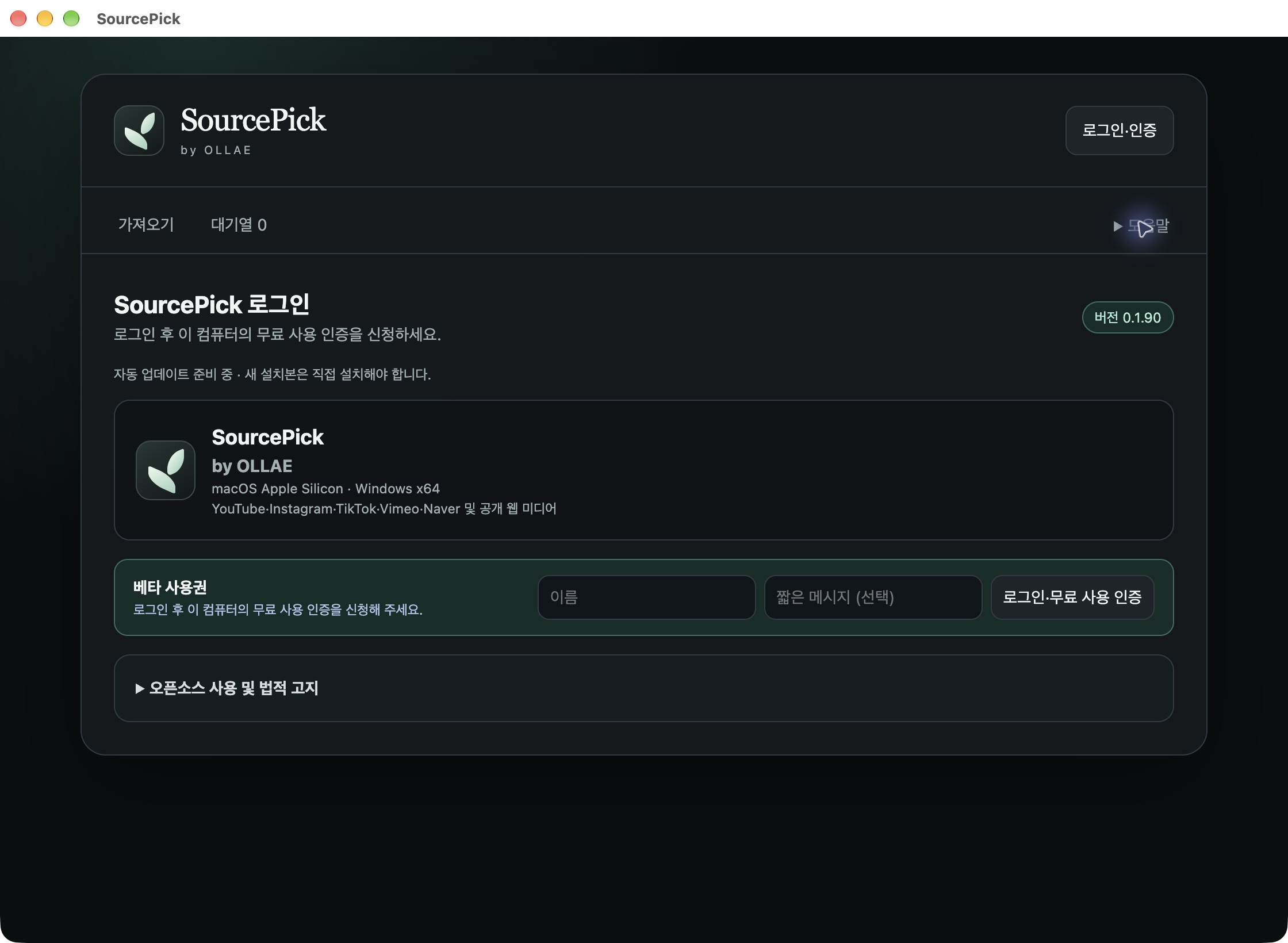1288x943 pixels.
Task: Open the 로그인·인증 button in header
Action: pos(1119,131)
